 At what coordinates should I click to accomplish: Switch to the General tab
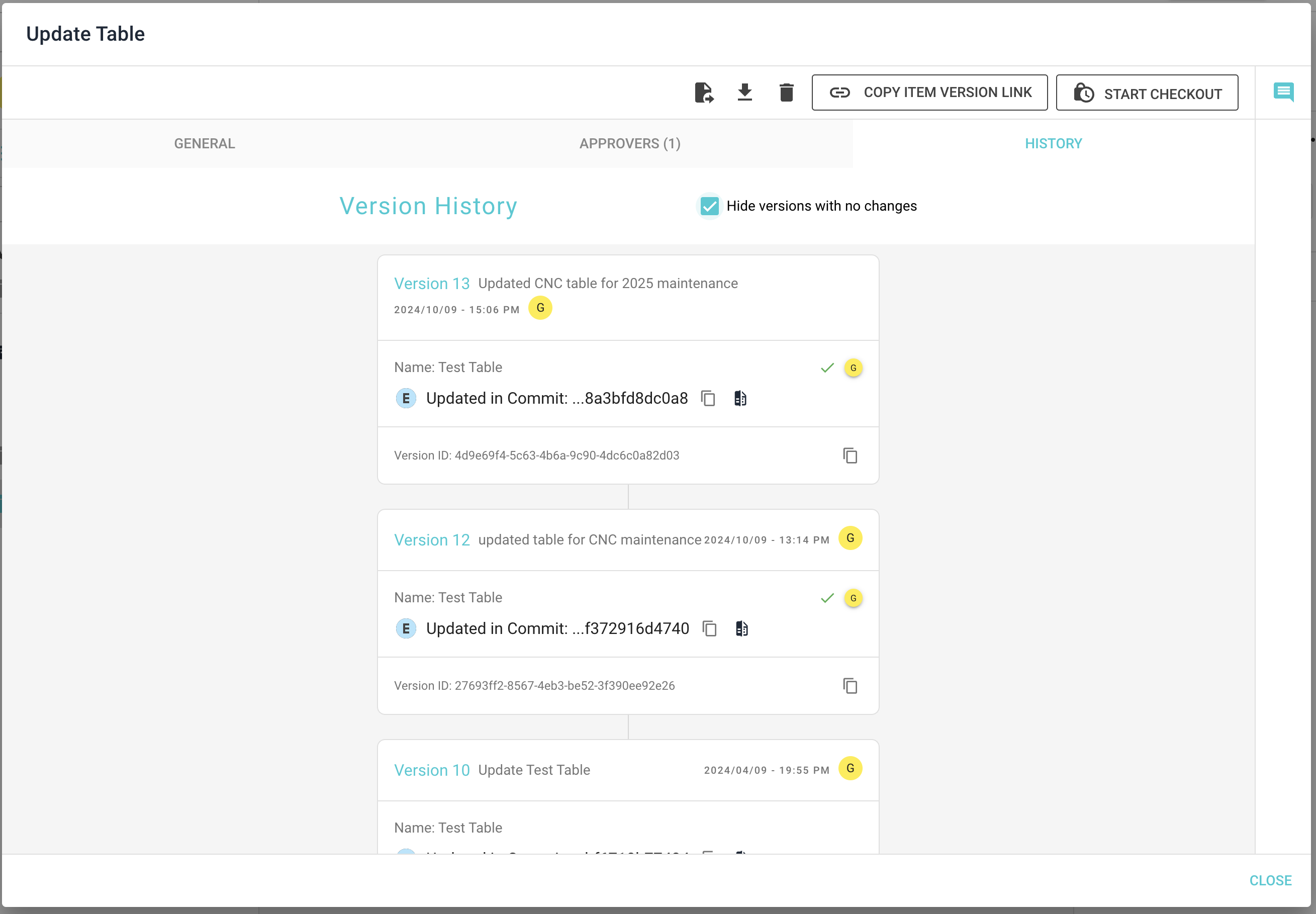[x=205, y=144]
